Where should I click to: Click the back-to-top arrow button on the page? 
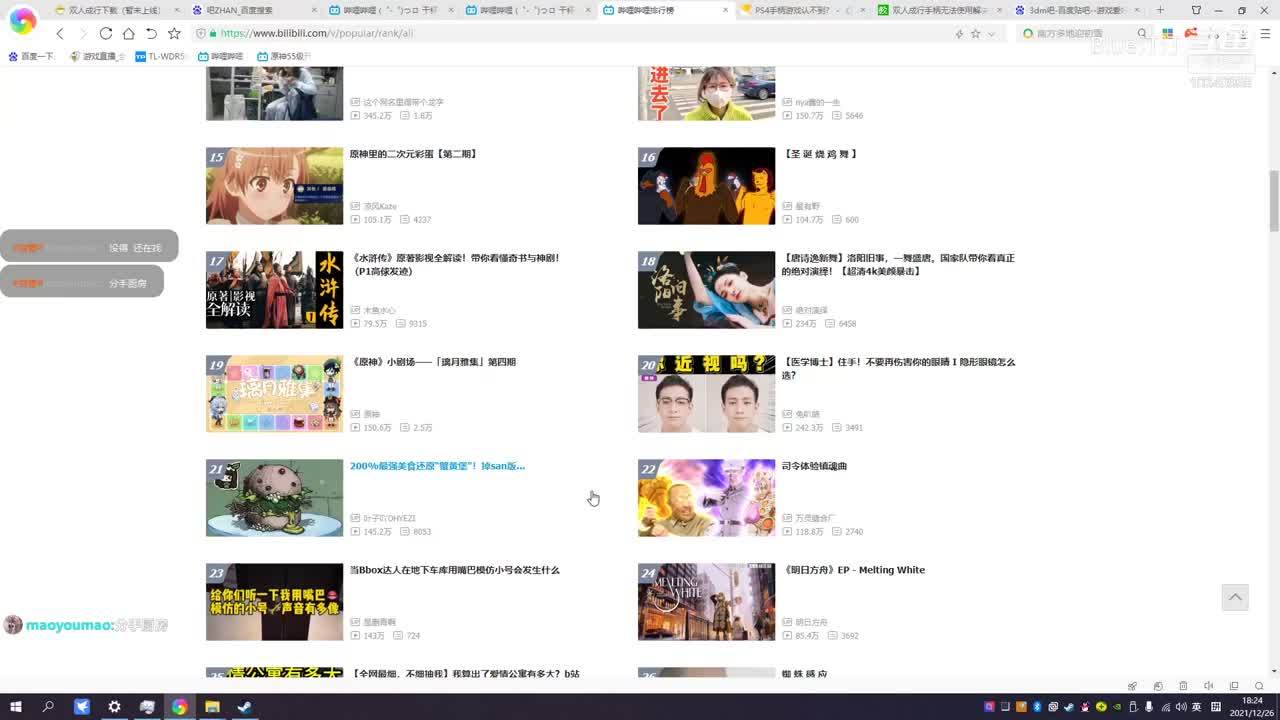1235,597
